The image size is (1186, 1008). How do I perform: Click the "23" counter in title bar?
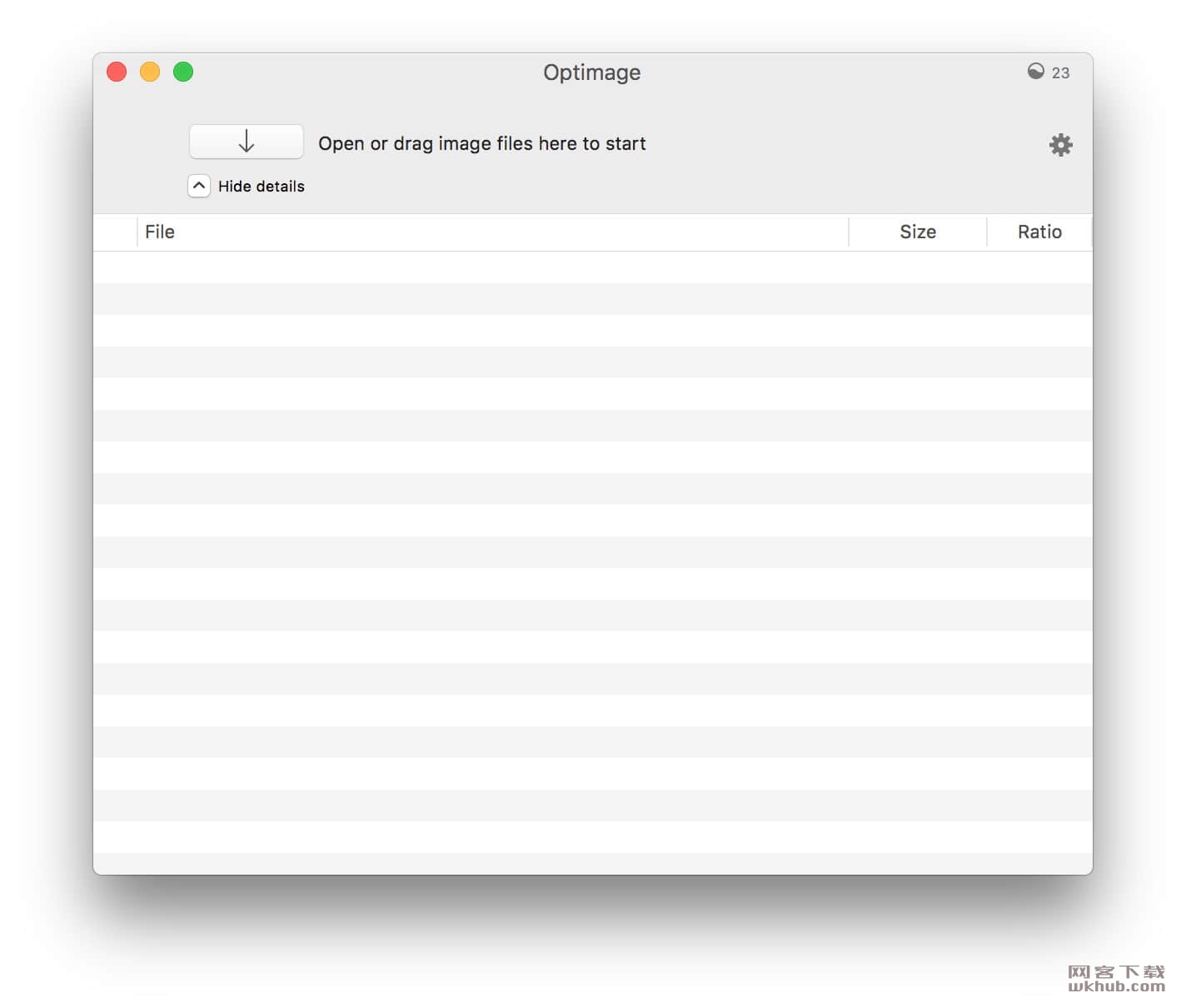(x=1060, y=73)
